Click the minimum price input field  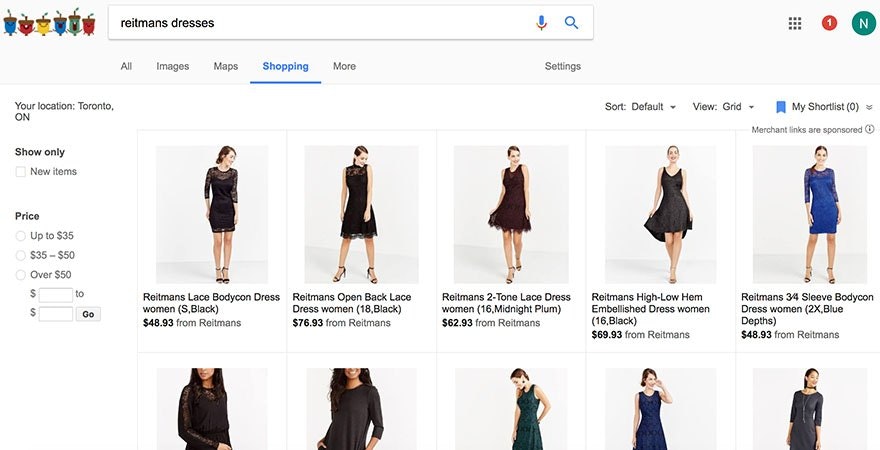pos(55,294)
